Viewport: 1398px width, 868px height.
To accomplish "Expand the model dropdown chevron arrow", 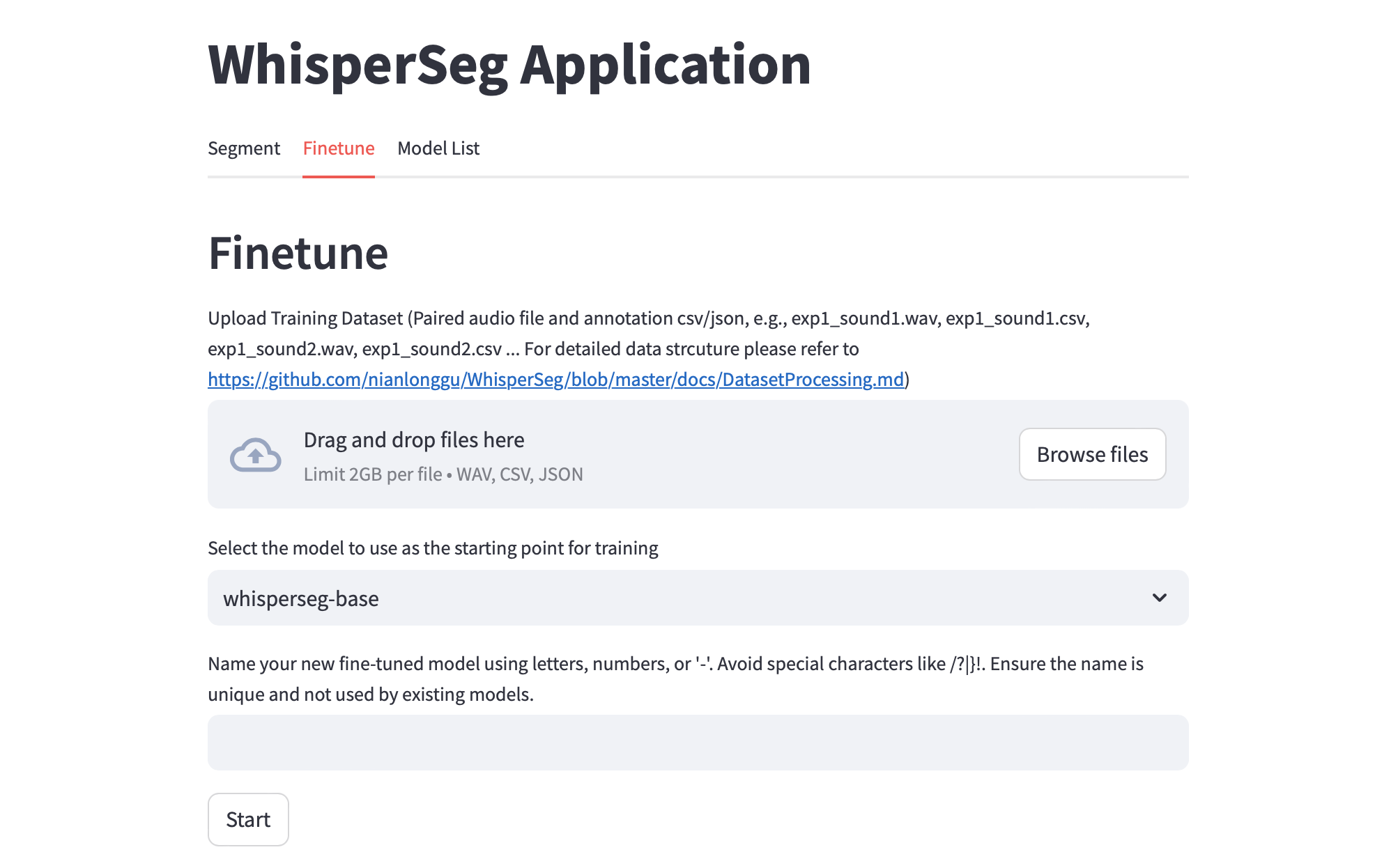I will [x=1159, y=598].
